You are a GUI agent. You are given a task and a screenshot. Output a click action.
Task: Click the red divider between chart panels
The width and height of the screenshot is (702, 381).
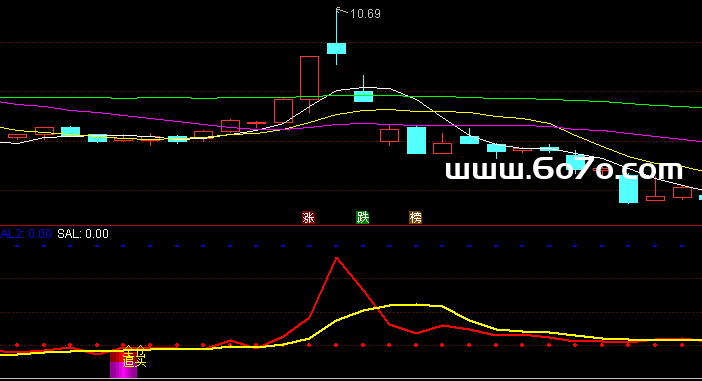click(x=351, y=226)
